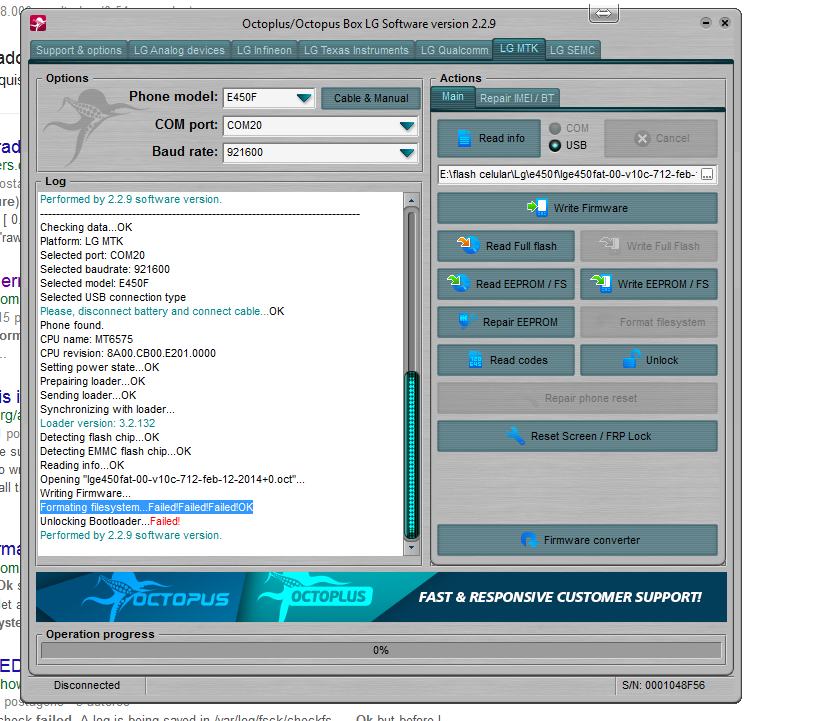Image resolution: width=839 pixels, height=721 pixels.
Task: Click the firmware file path field
Action: point(568,174)
